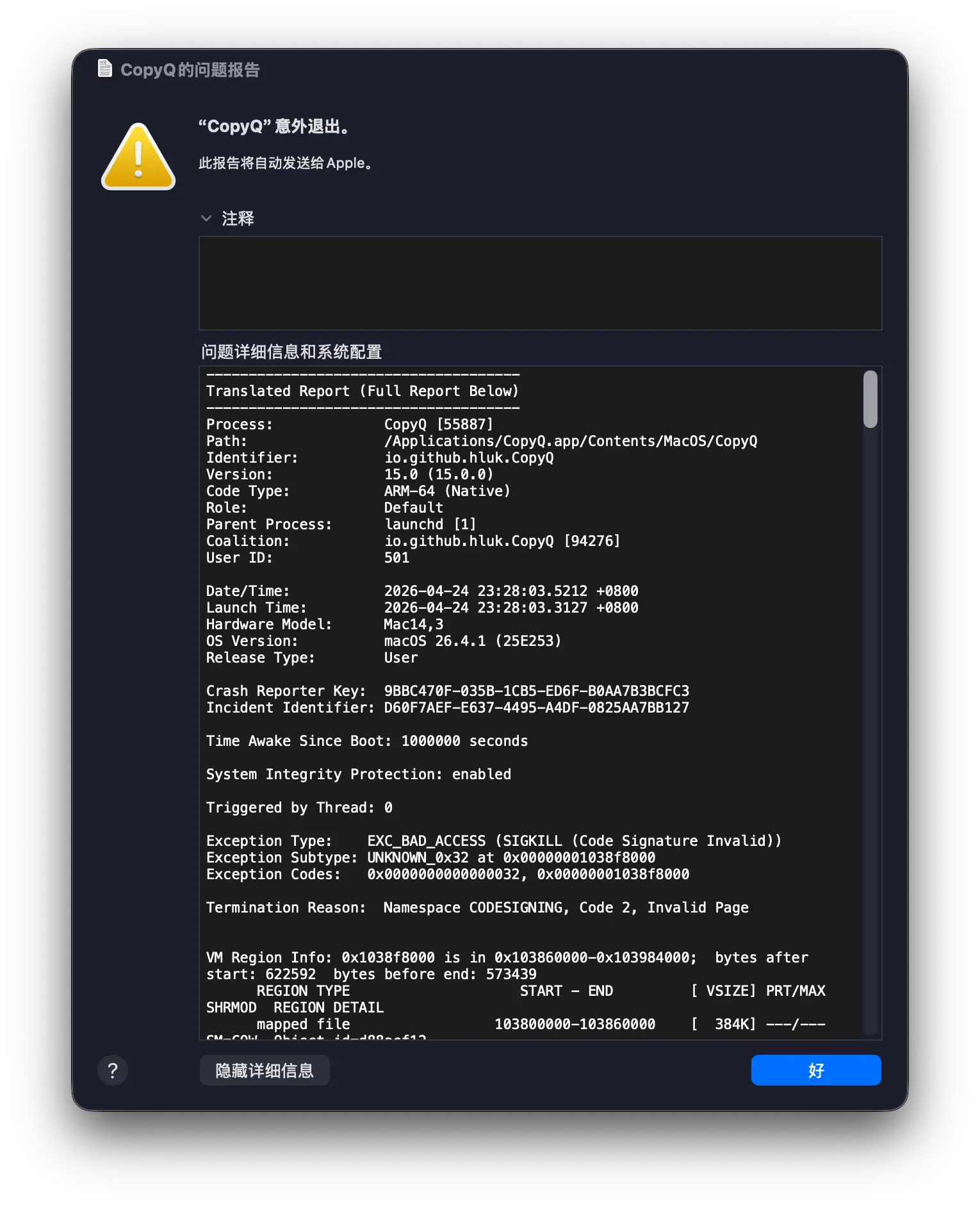Click the Exception Codes line
The image size is (980, 1206).
pyautogui.click(x=448, y=874)
